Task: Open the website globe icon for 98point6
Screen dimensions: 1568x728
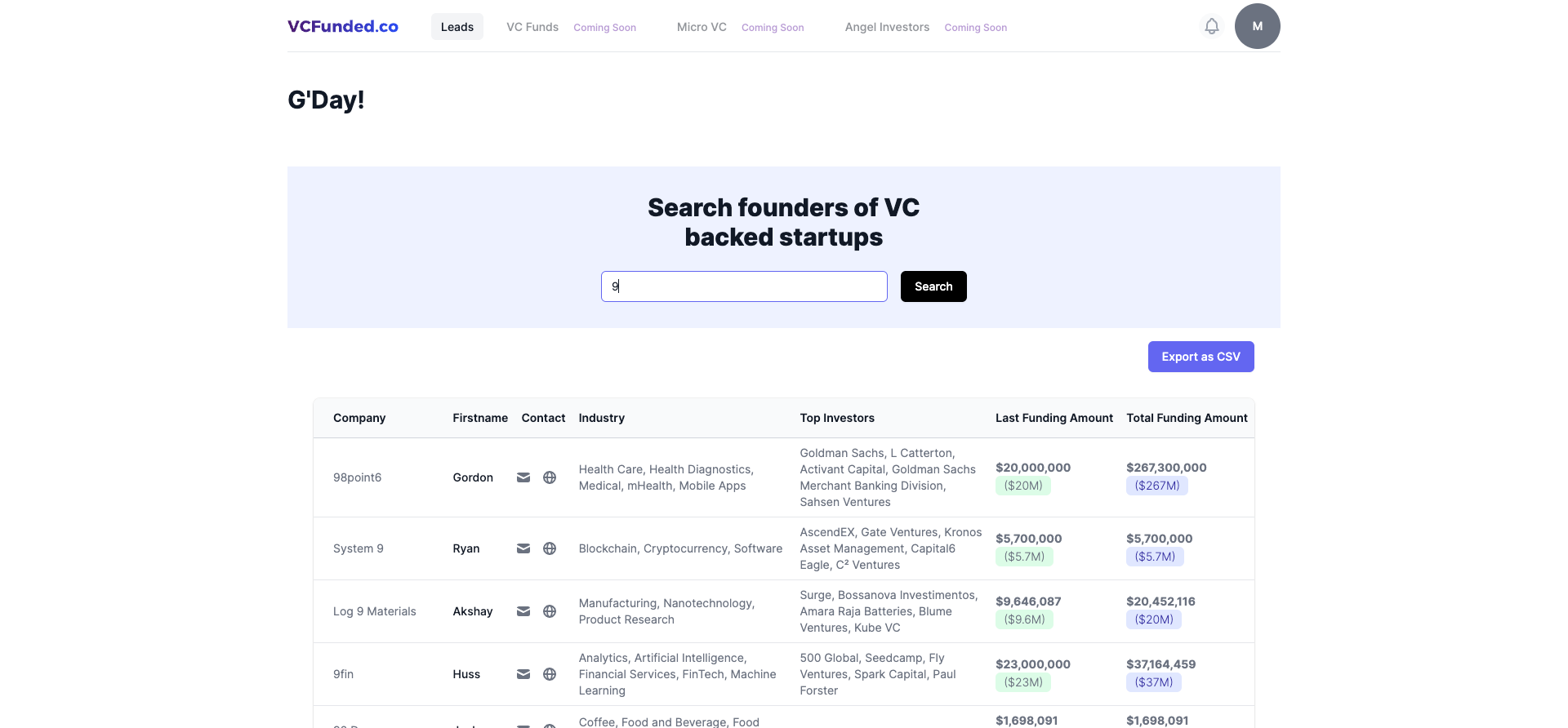Action: click(550, 477)
